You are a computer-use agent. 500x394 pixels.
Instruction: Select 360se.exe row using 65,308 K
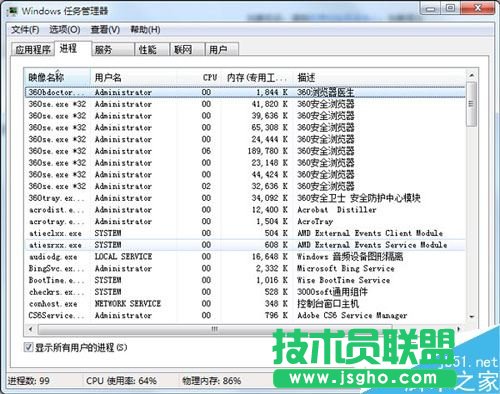coord(245,128)
